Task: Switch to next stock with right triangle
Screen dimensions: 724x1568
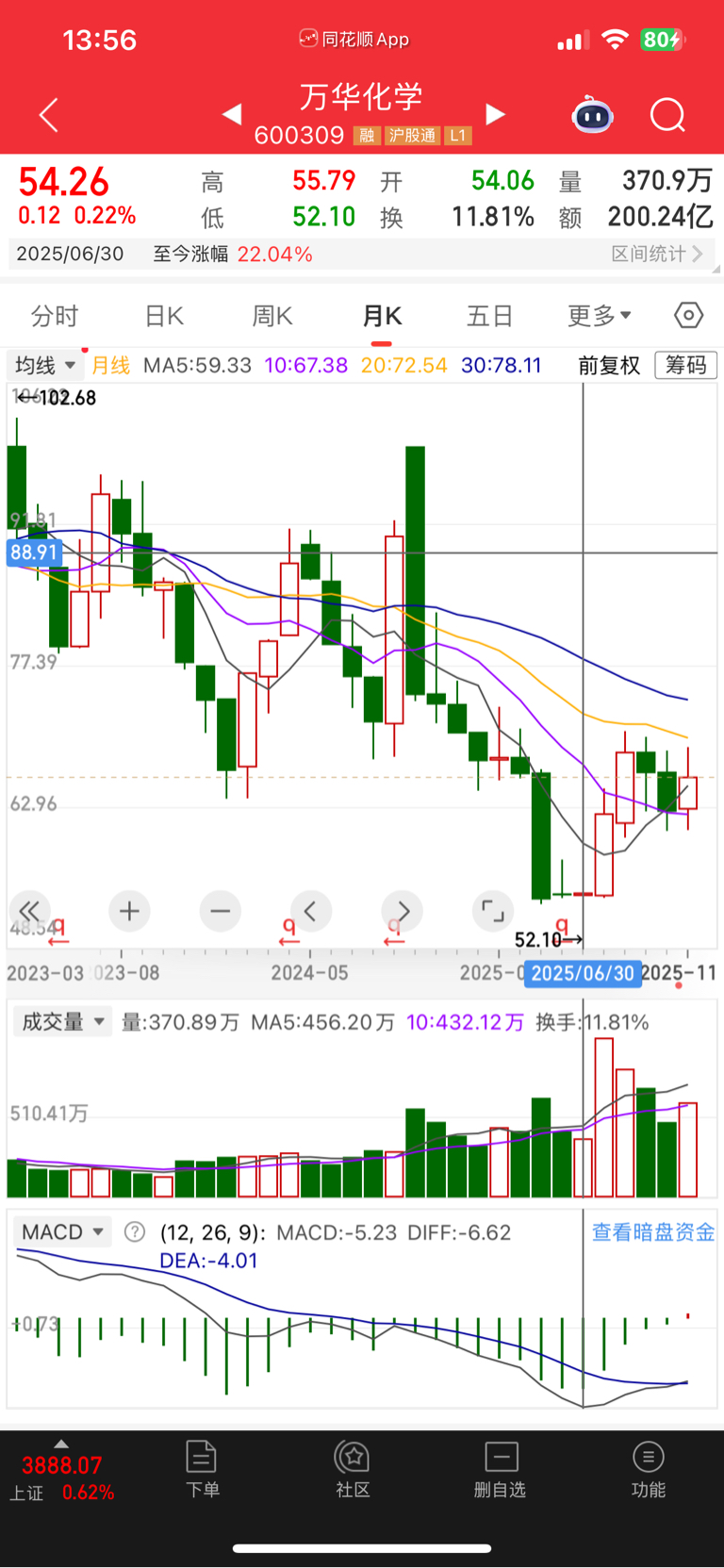Action: pos(495,115)
